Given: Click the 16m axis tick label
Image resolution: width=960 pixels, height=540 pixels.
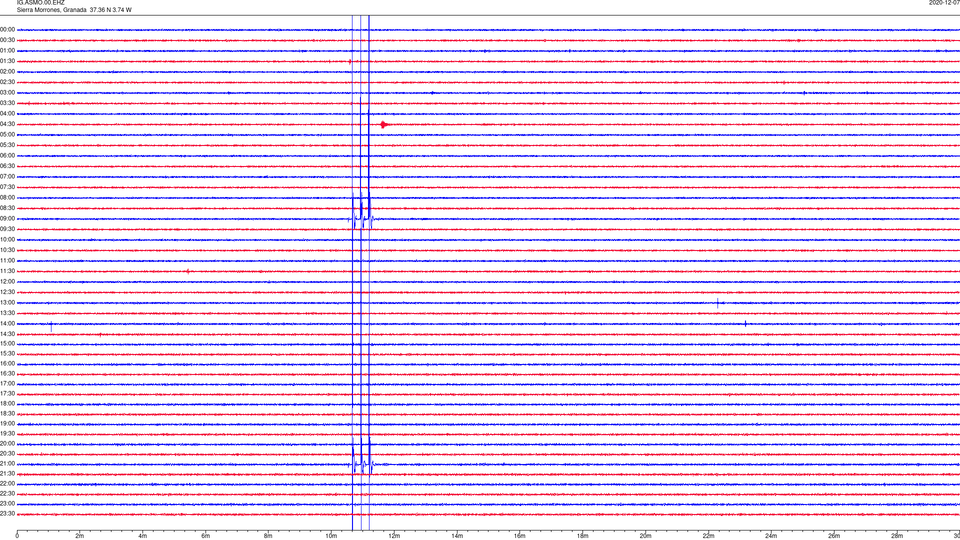Looking at the screenshot, I should pyautogui.click(x=520, y=536).
